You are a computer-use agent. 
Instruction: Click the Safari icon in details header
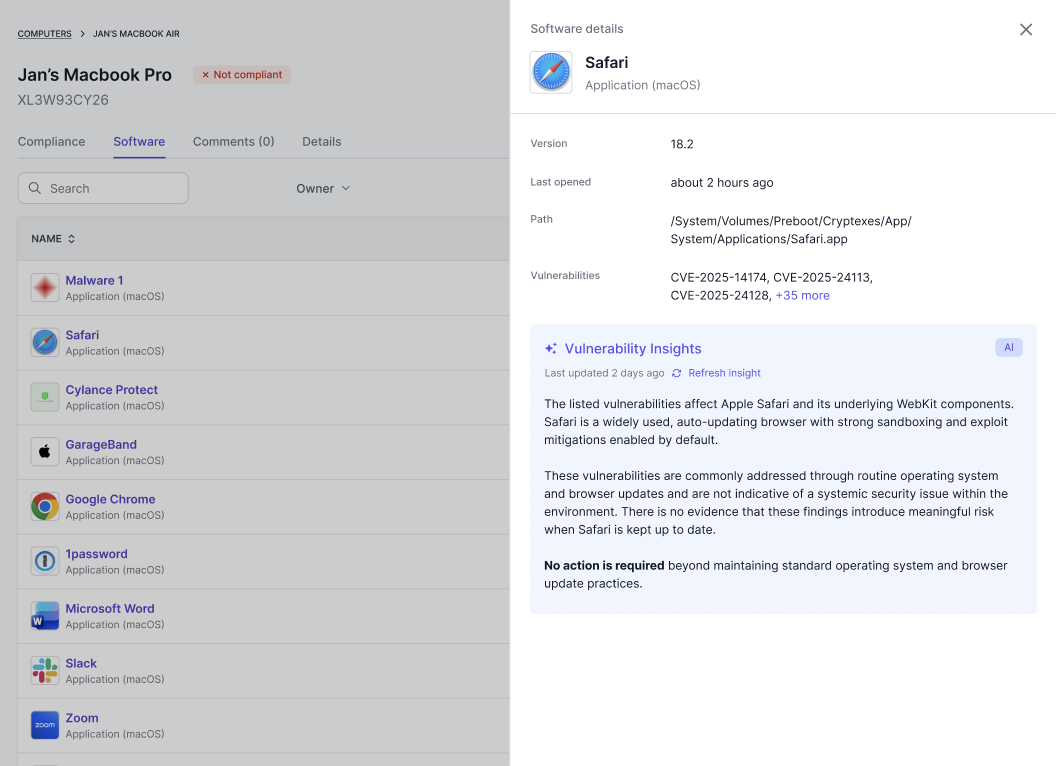[x=551, y=72]
